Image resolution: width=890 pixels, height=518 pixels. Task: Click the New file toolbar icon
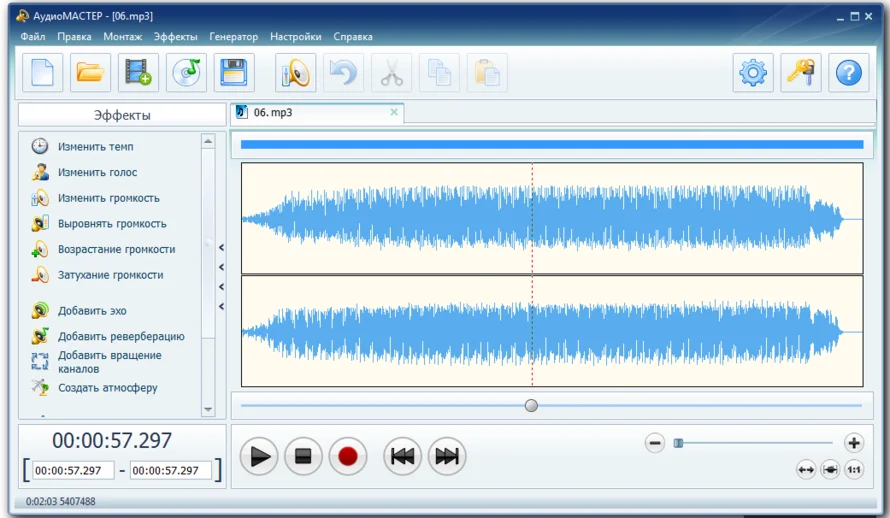pyautogui.click(x=43, y=73)
